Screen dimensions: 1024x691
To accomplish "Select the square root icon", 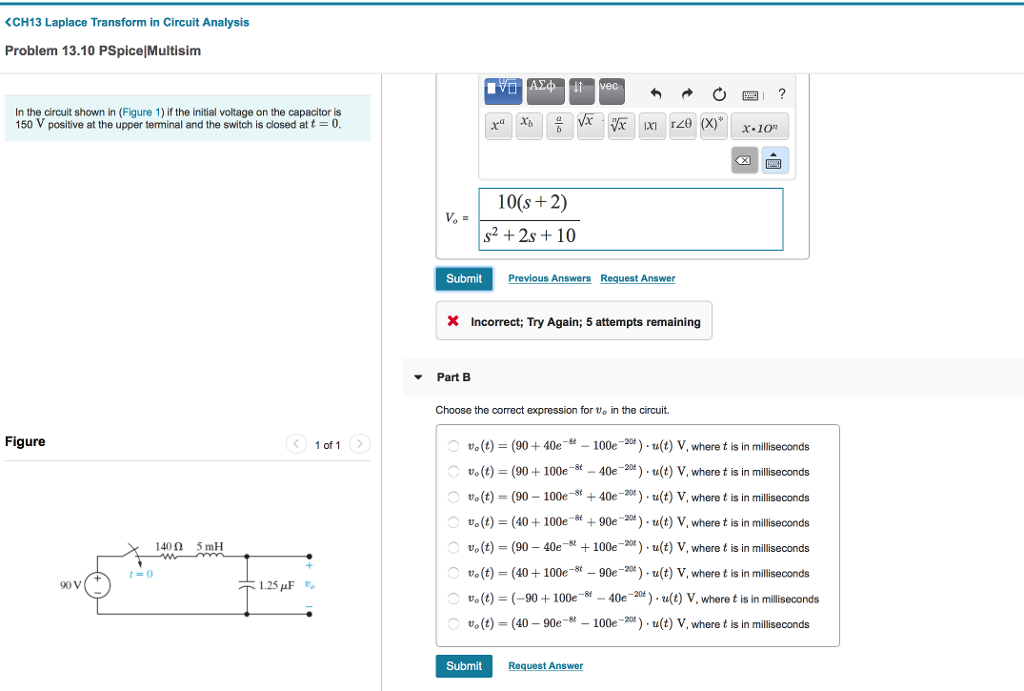I will 589,125.
